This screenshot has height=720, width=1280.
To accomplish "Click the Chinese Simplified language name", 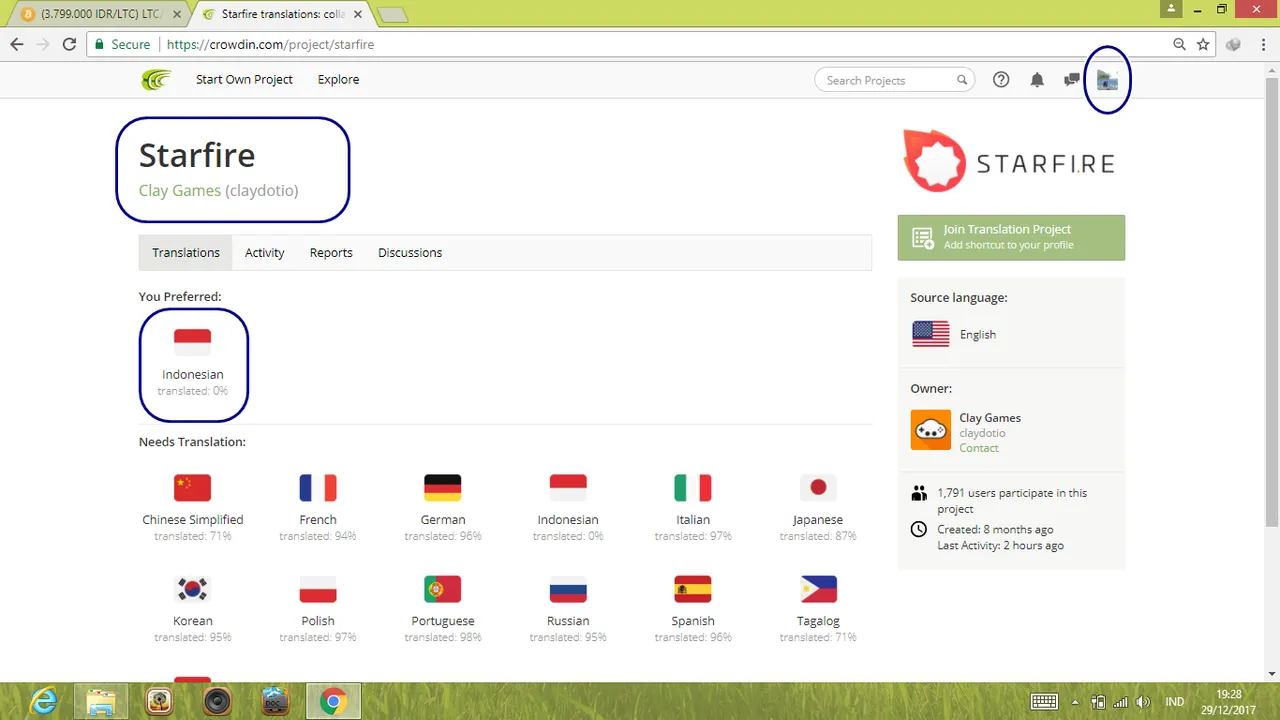I will tap(193, 520).
